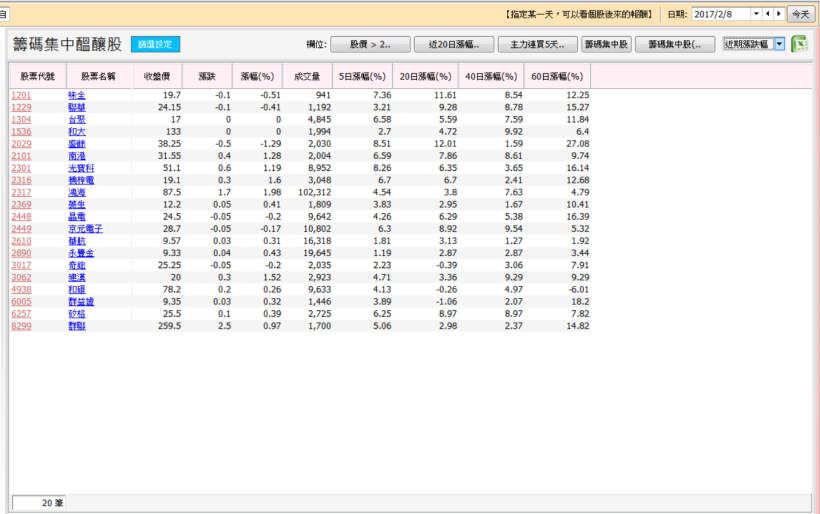Click the 20 筆 record count field
820x514 pixels.
click(x=38, y=502)
